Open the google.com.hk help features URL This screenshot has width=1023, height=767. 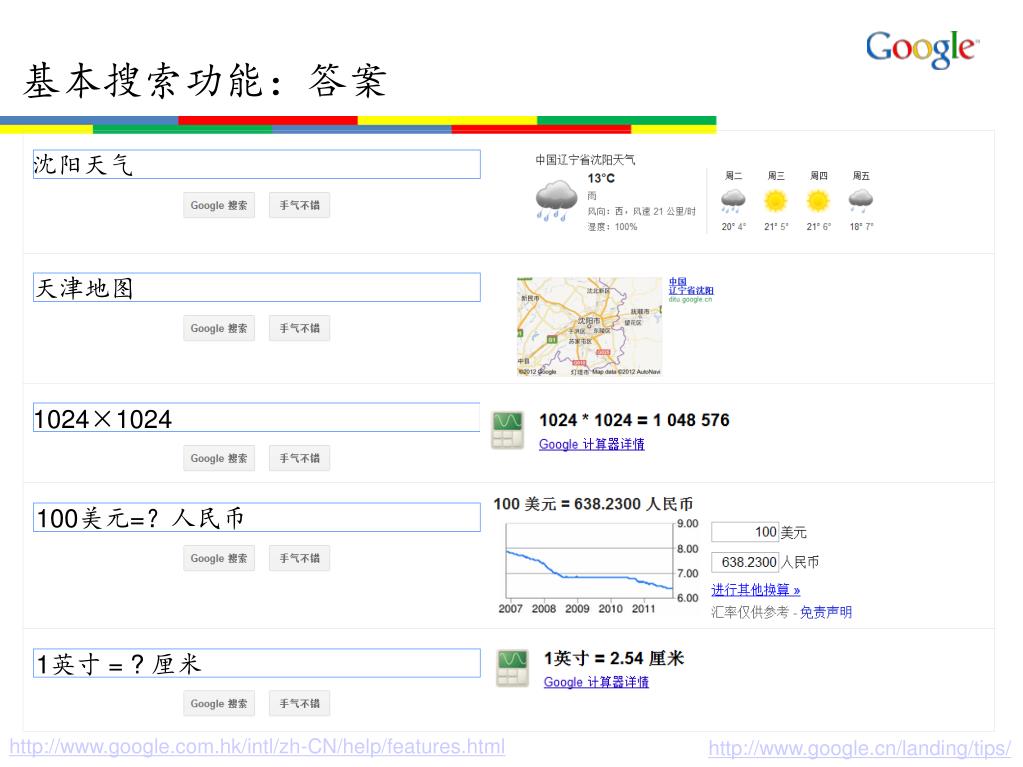pos(257,747)
